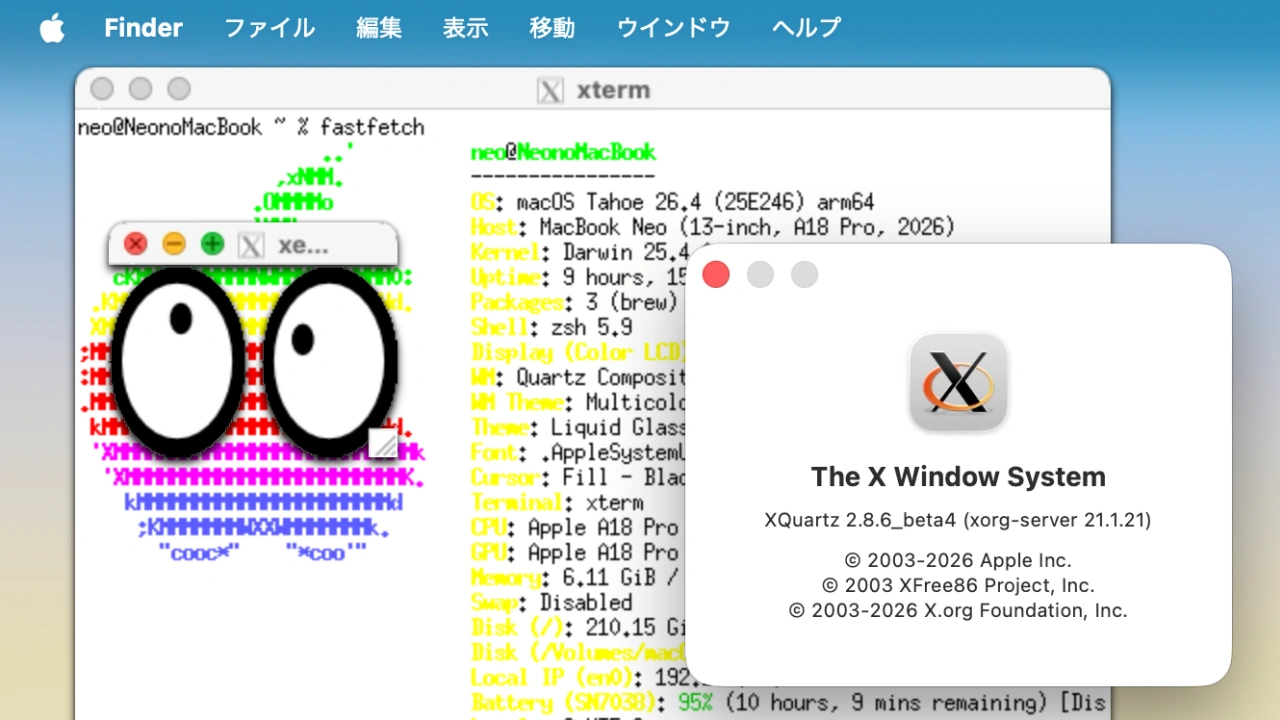Click the green zoom button on the xeyes window

pyautogui.click(x=212, y=243)
